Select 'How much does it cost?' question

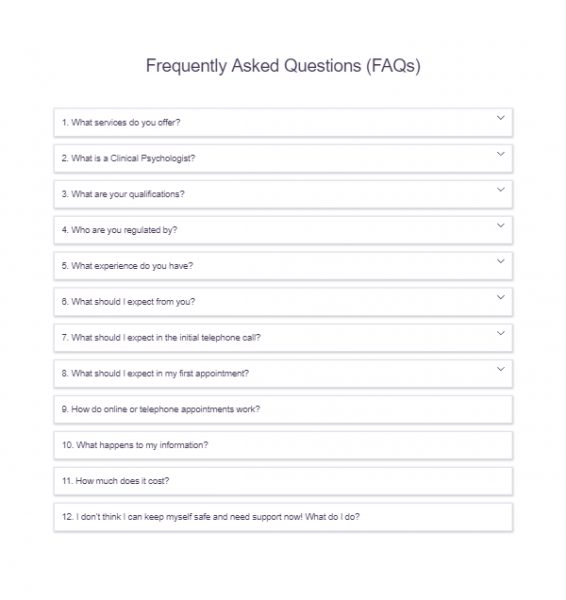(x=283, y=481)
